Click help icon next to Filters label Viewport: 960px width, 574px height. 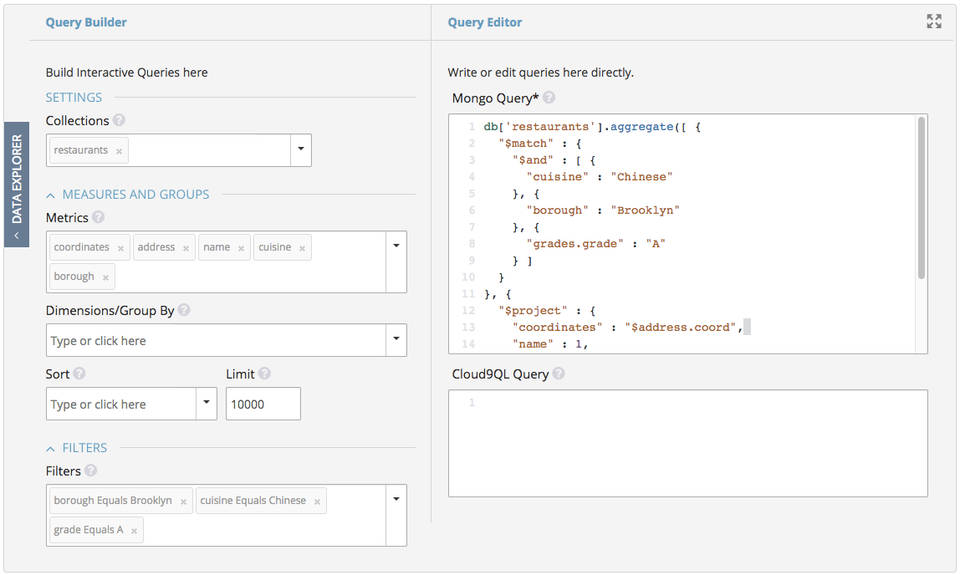pos(91,471)
